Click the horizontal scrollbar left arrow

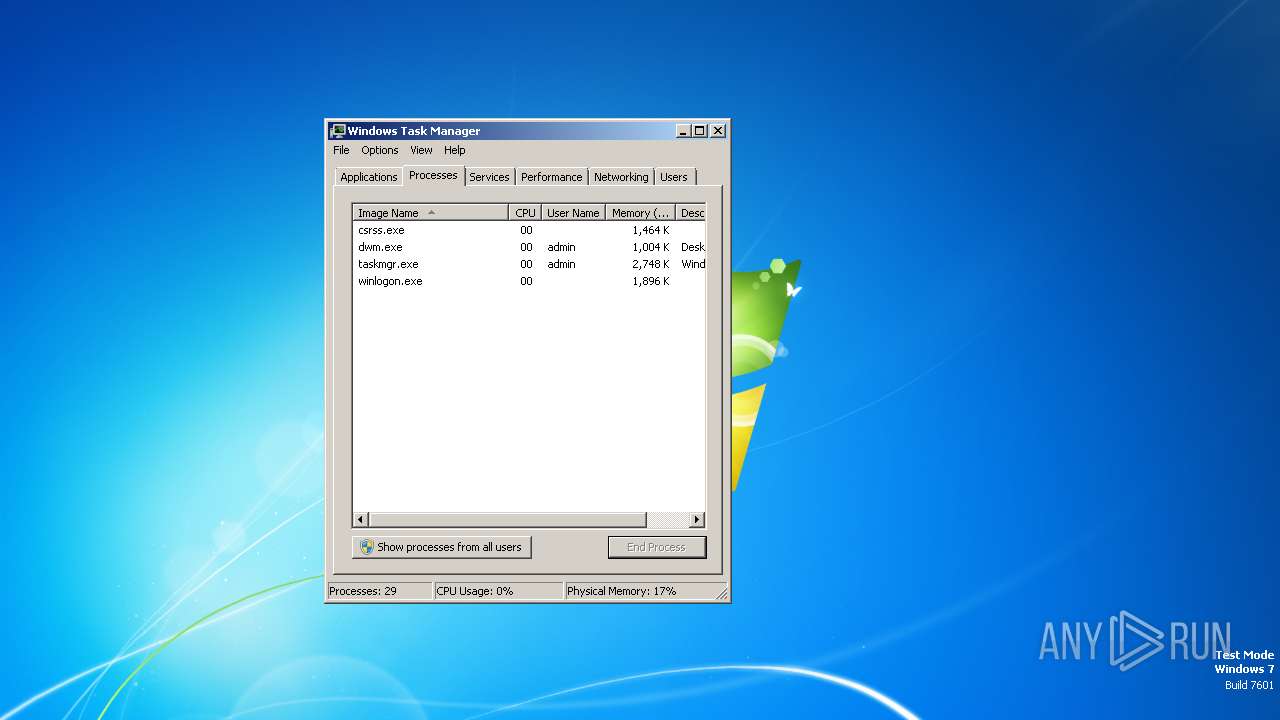click(x=361, y=520)
